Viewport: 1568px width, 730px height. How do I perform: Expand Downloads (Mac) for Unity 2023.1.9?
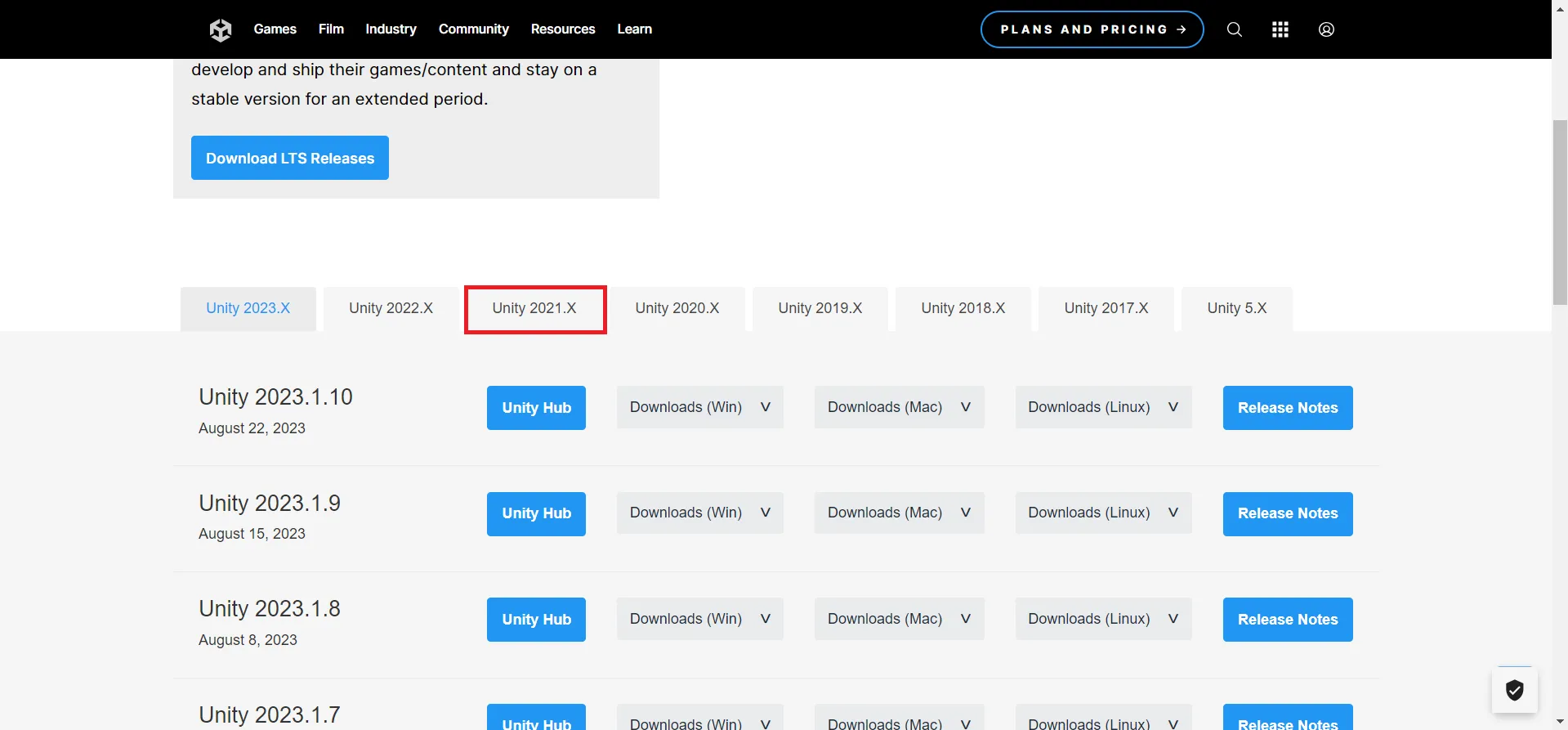click(899, 513)
